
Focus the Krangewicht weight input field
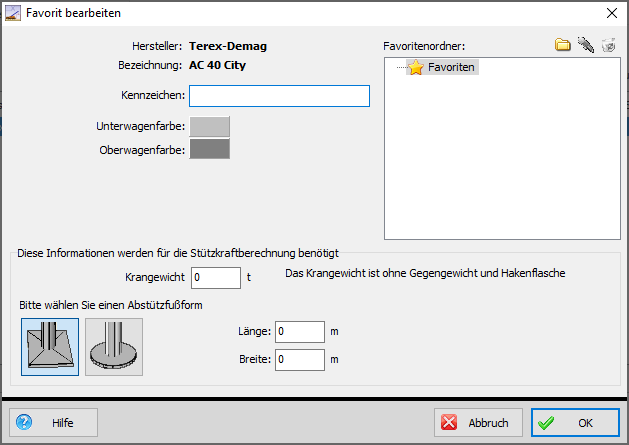(215, 277)
